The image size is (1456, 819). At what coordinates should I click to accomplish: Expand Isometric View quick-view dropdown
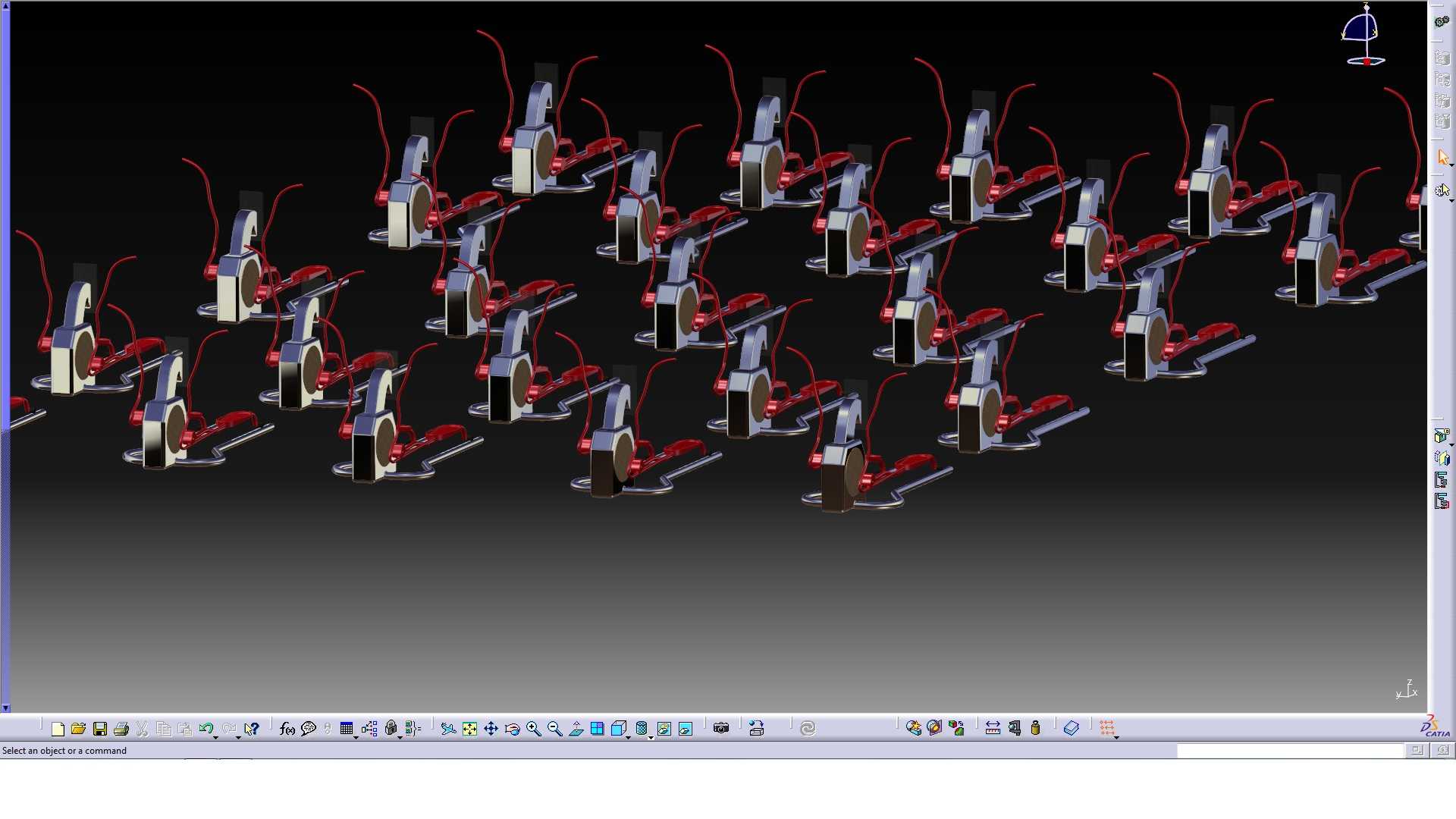point(629,737)
